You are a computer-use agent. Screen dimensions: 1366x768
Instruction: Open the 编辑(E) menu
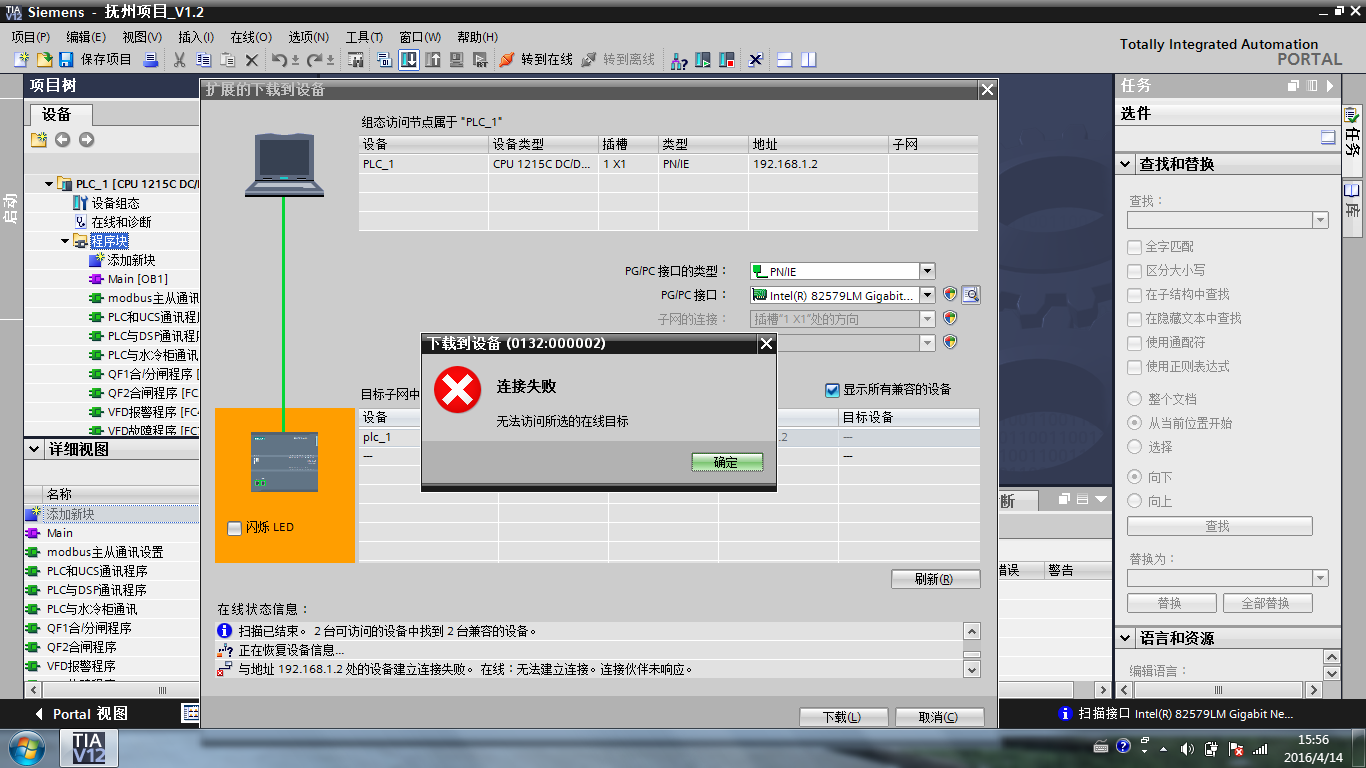click(x=86, y=37)
